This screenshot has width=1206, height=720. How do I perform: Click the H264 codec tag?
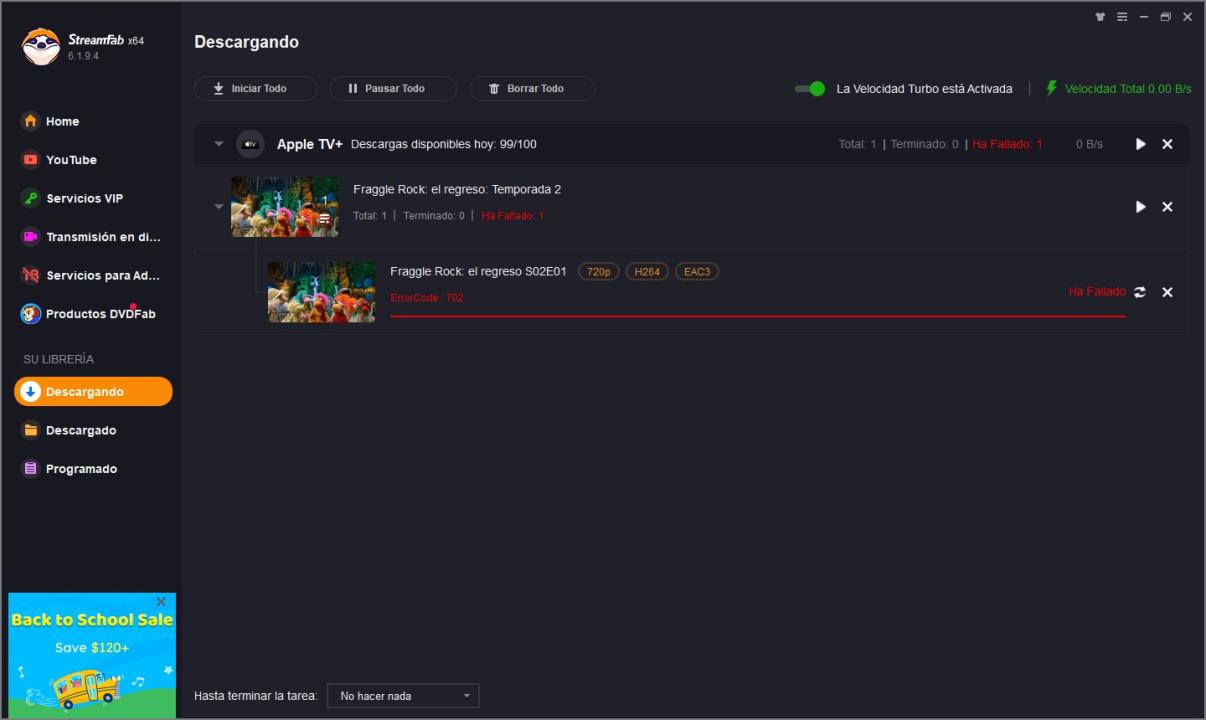tap(647, 271)
